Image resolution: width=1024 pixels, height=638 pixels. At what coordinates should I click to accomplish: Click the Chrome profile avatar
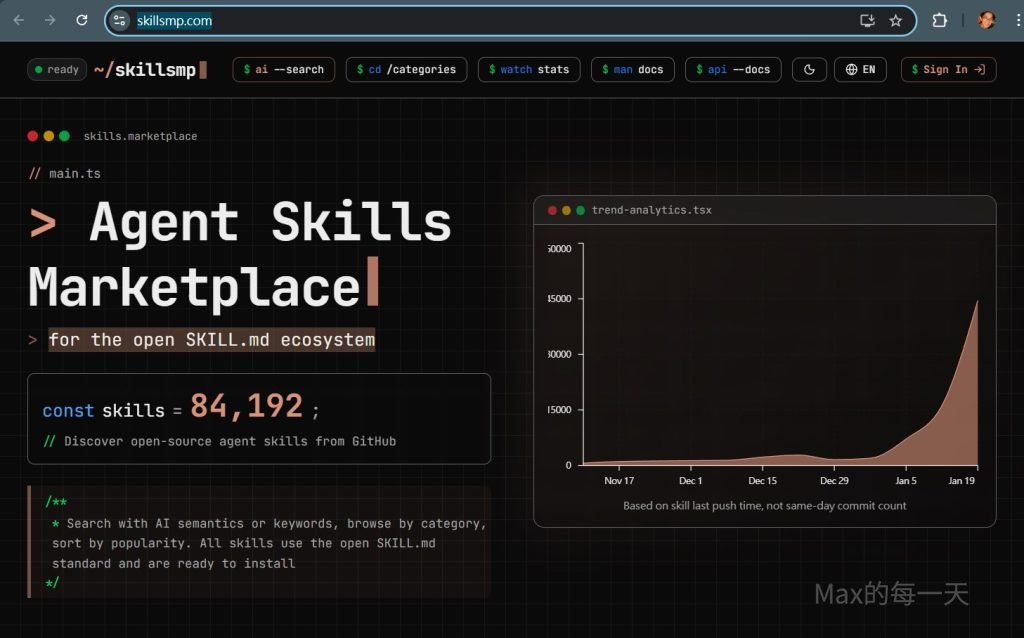(x=986, y=20)
